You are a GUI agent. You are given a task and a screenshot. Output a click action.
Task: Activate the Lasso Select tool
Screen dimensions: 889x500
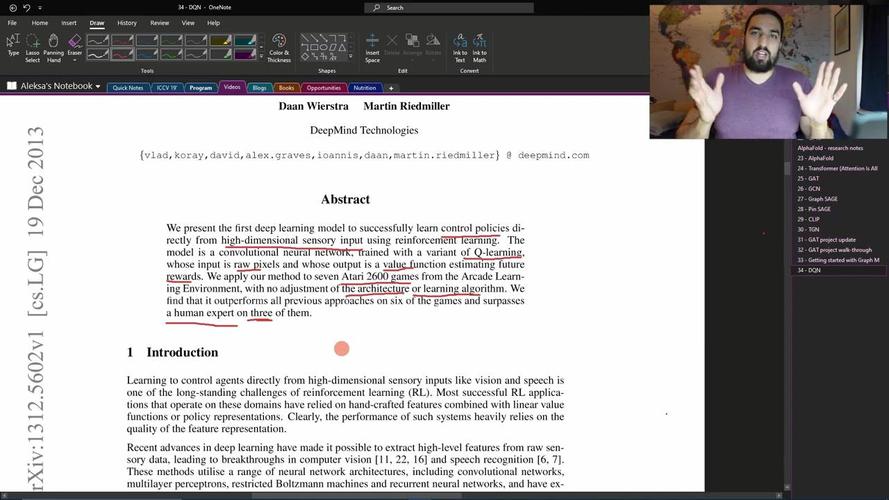(x=32, y=48)
